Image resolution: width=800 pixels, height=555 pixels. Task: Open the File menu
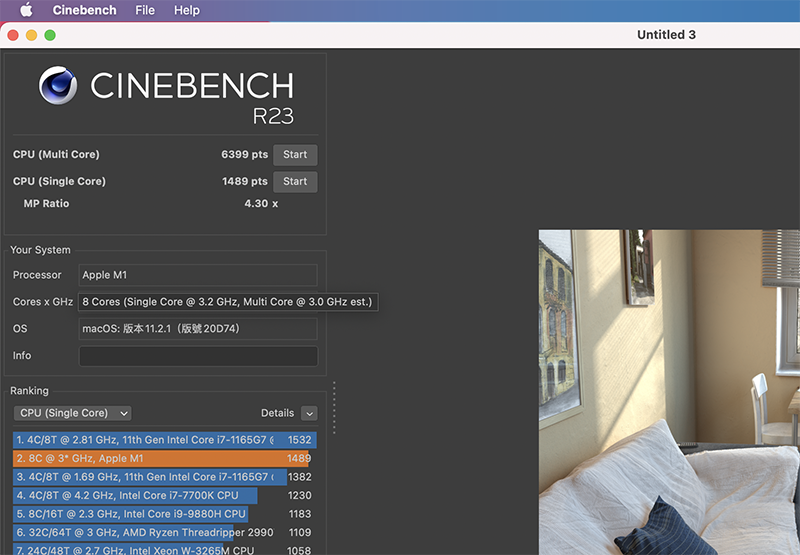[145, 10]
